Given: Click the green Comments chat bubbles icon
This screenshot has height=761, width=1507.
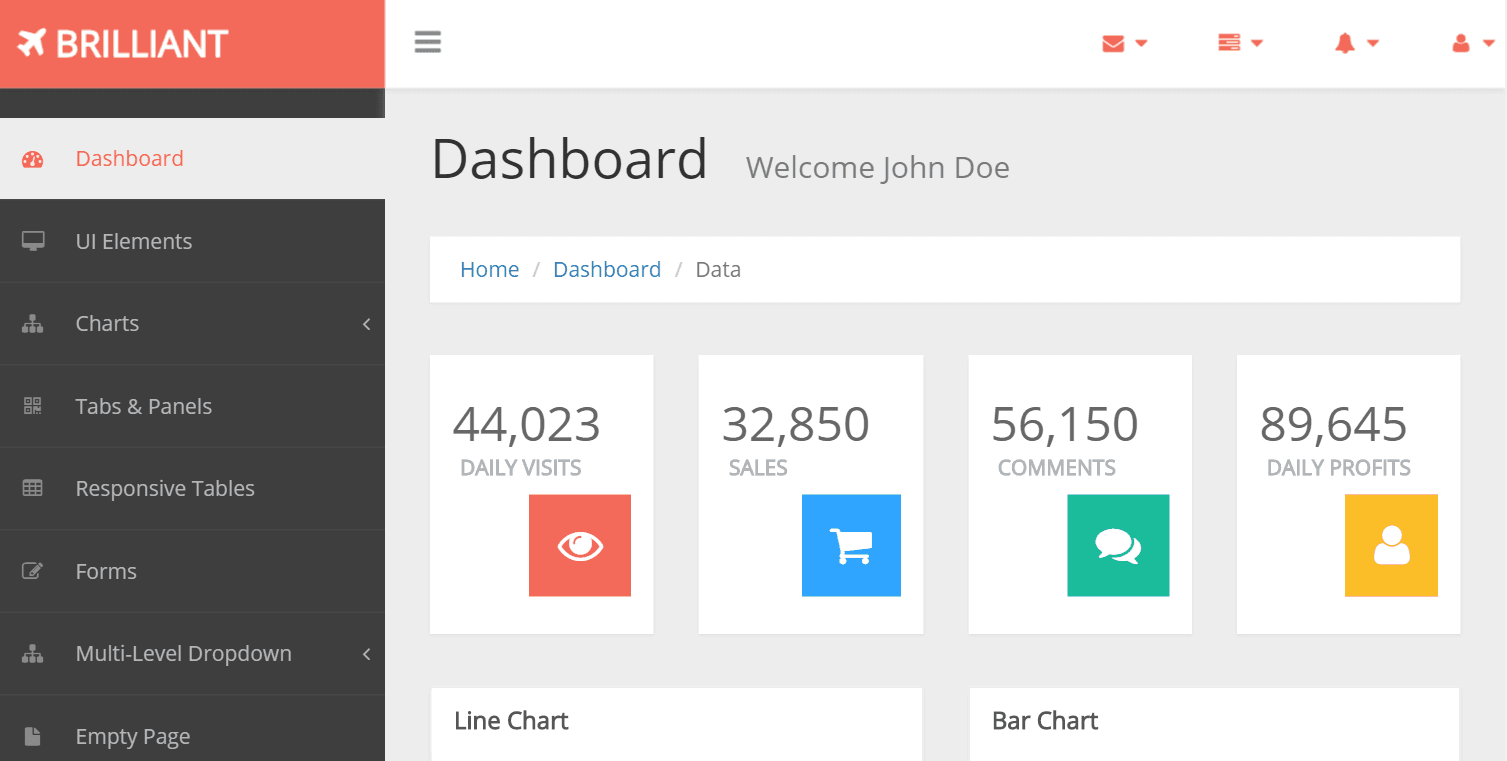Looking at the screenshot, I should [x=1118, y=546].
